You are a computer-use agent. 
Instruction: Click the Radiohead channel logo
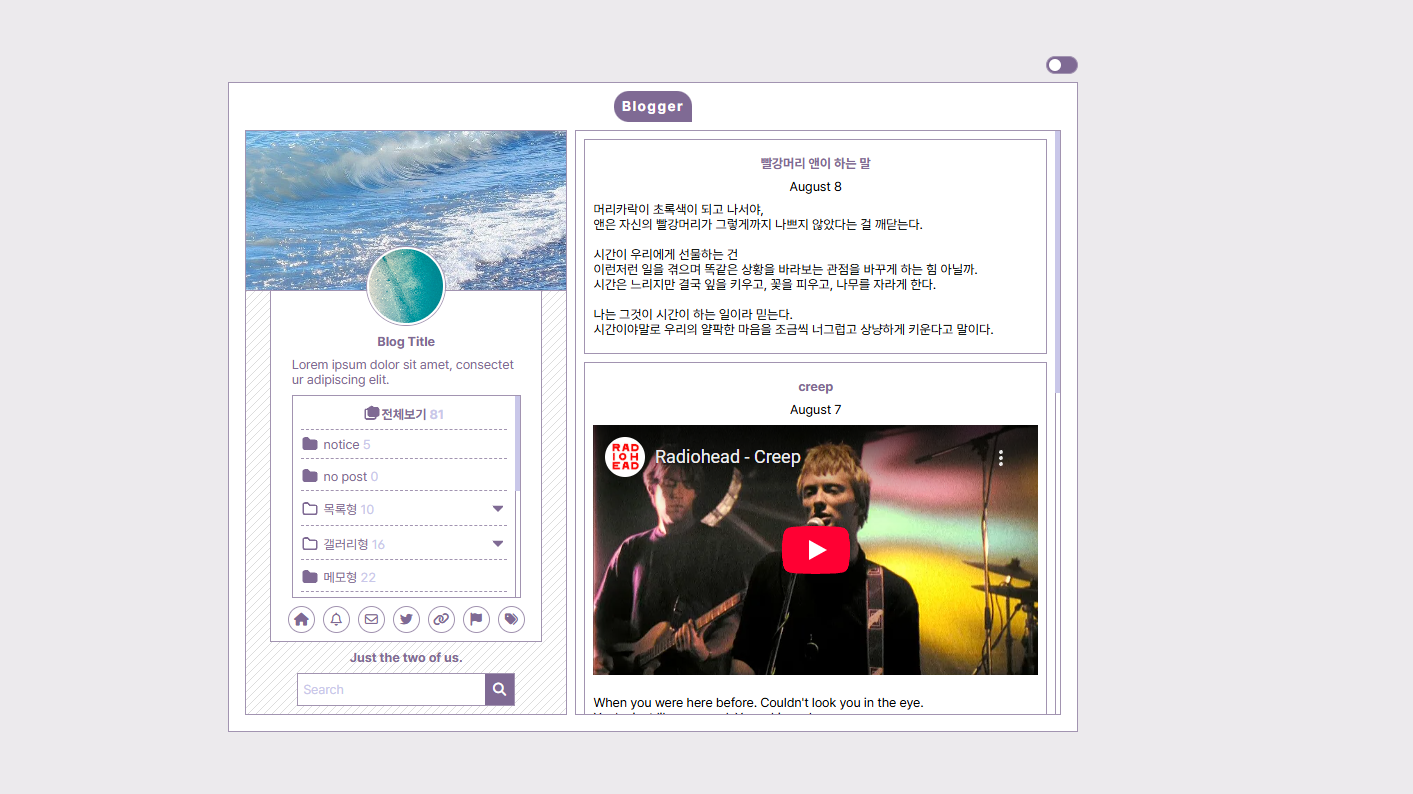point(625,457)
